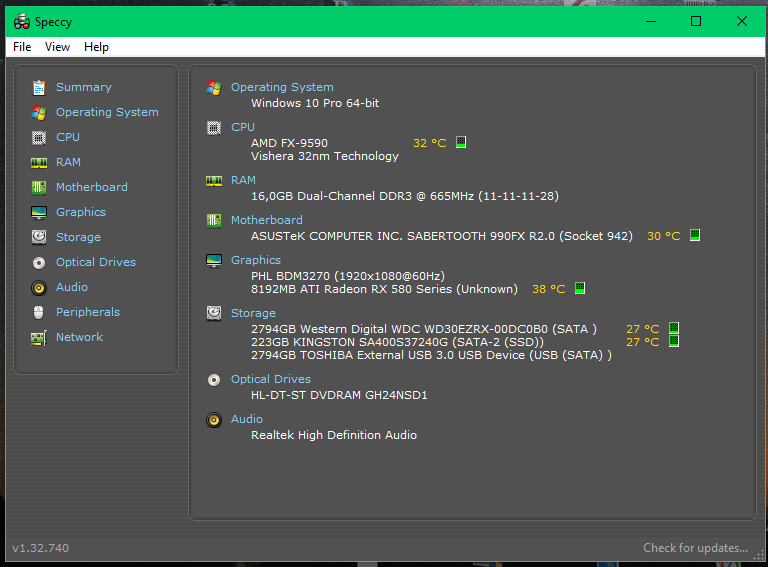
Task: Click Check for updates link
Action: click(x=696, y=548)
